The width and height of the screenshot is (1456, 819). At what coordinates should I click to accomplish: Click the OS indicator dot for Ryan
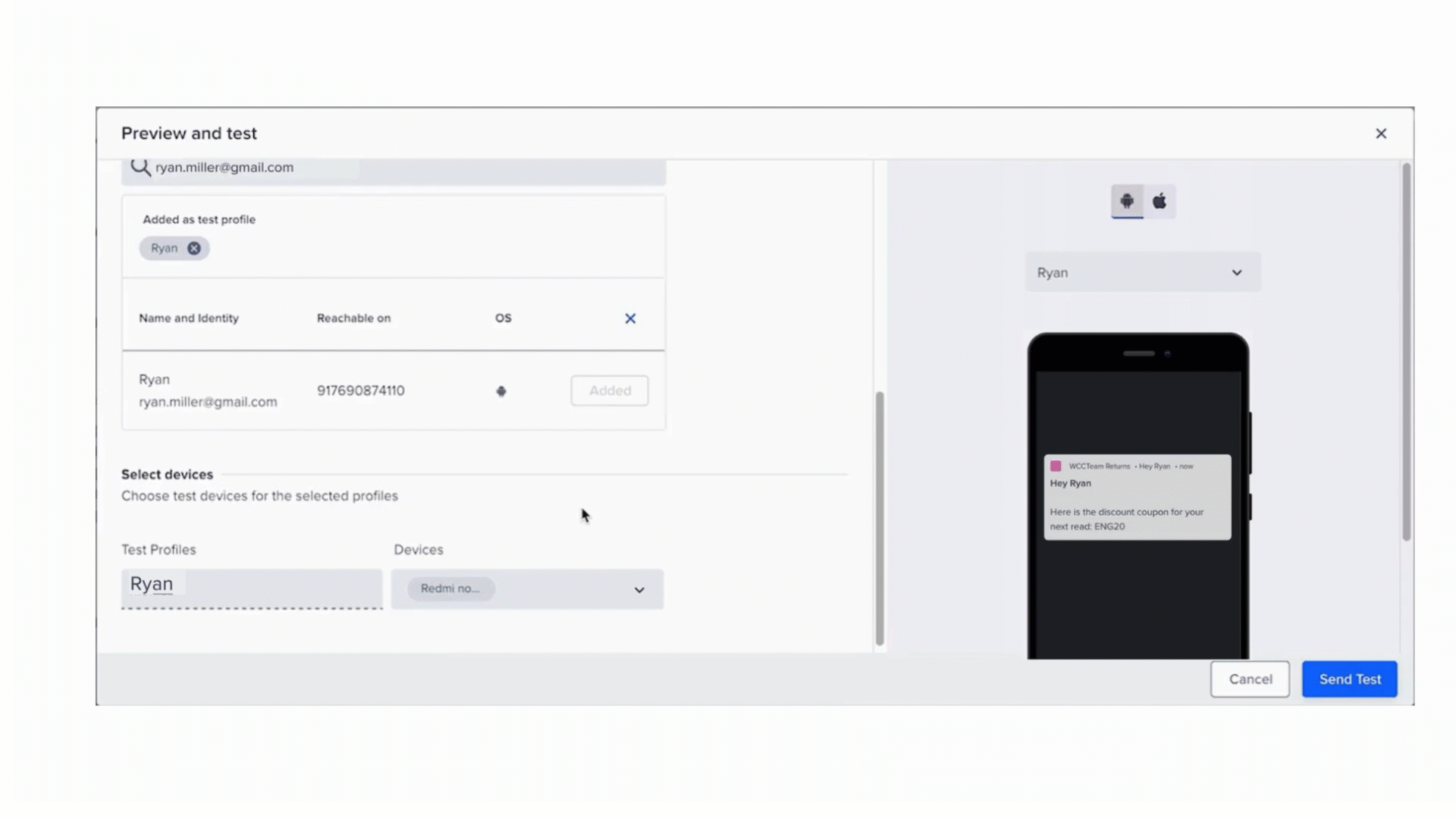(501, 390)
